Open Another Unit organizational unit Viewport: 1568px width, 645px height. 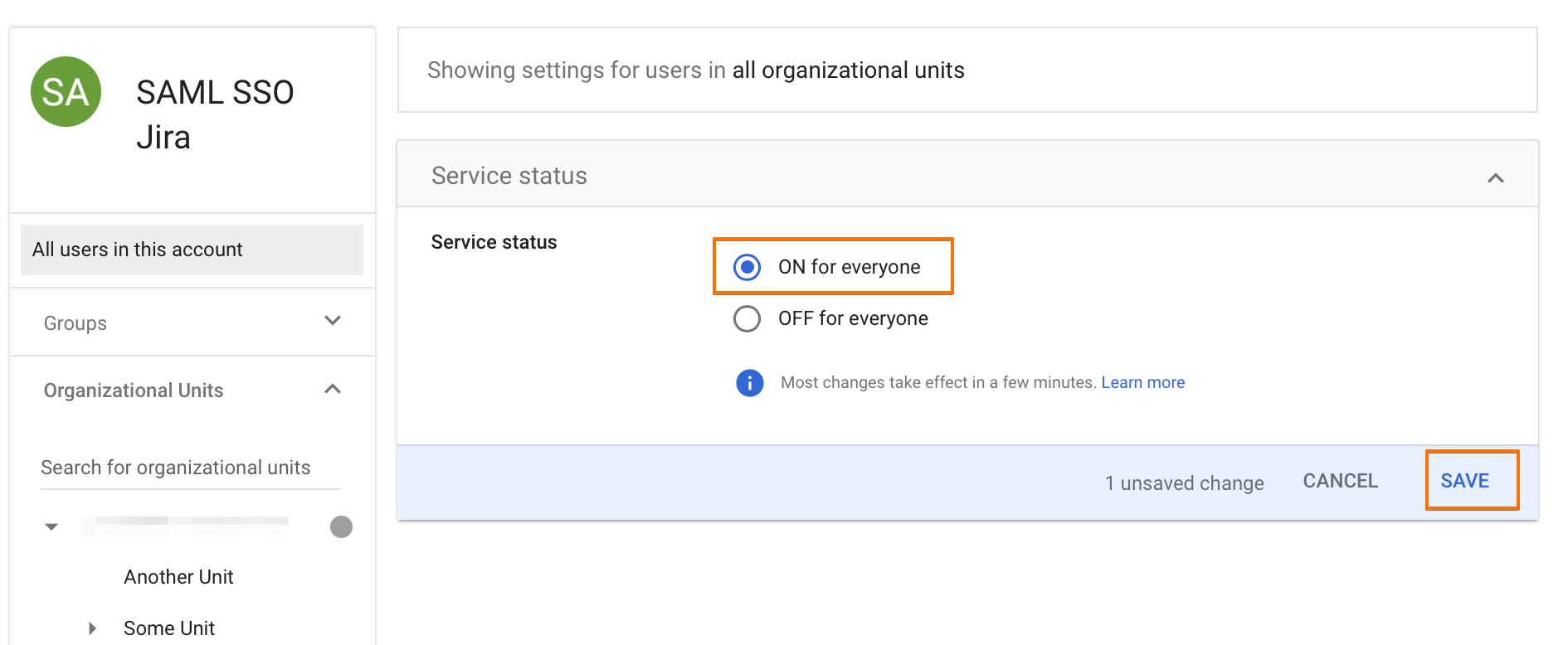coord(178,577)
